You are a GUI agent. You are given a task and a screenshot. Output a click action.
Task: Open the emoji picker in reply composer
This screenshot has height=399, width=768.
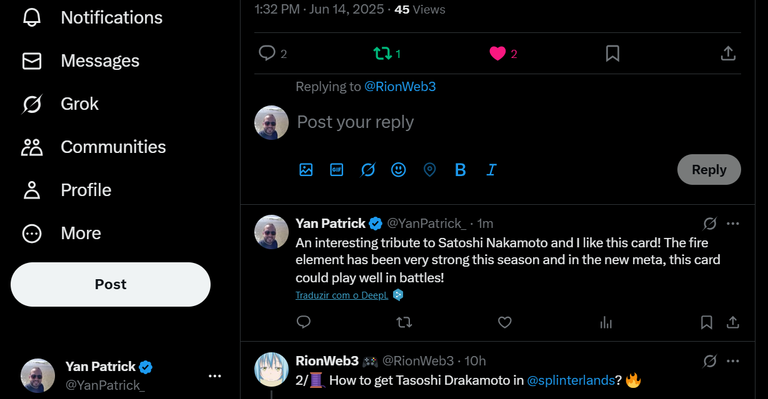coord(398,170)
